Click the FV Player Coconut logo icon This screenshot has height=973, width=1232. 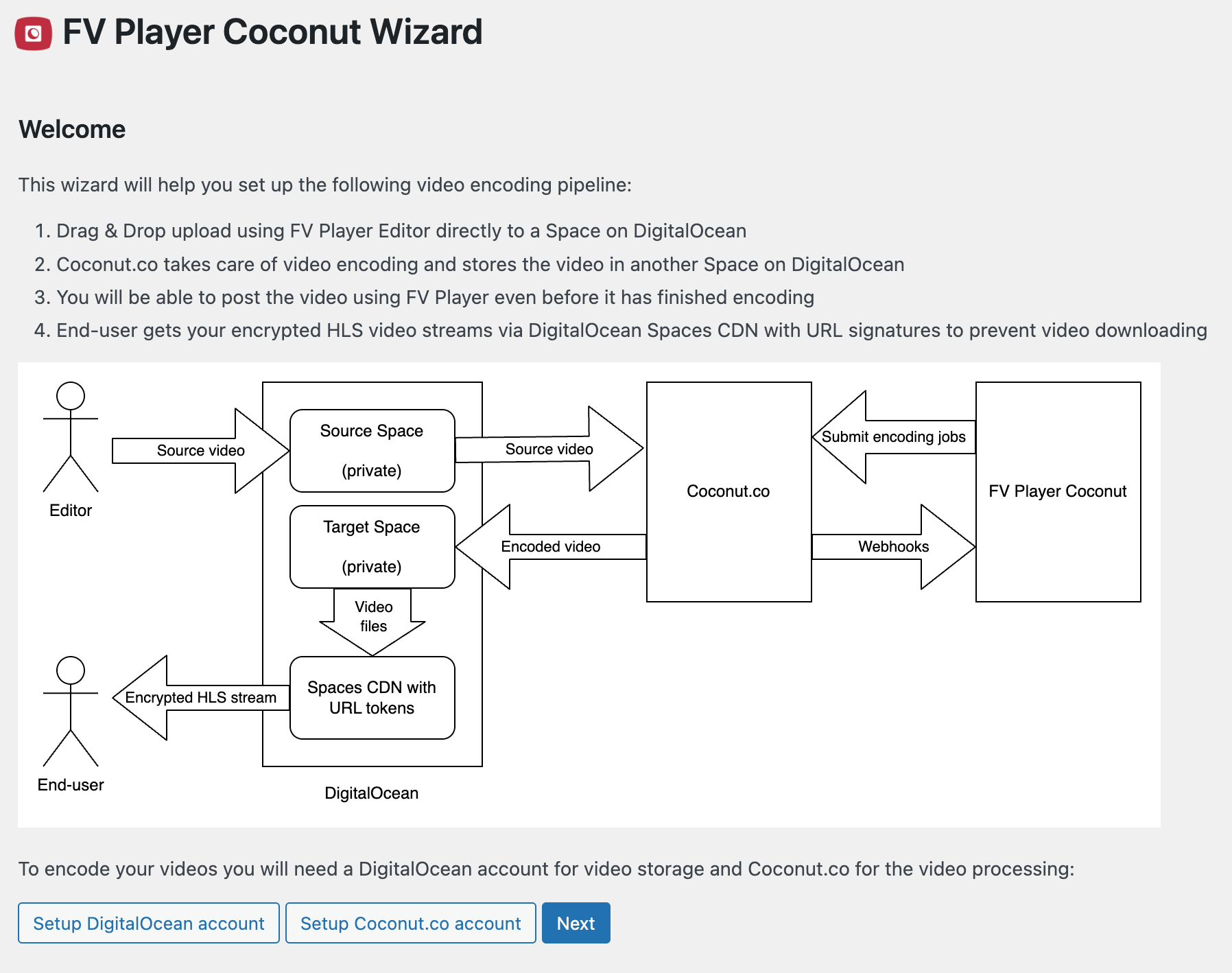[33, 33]
